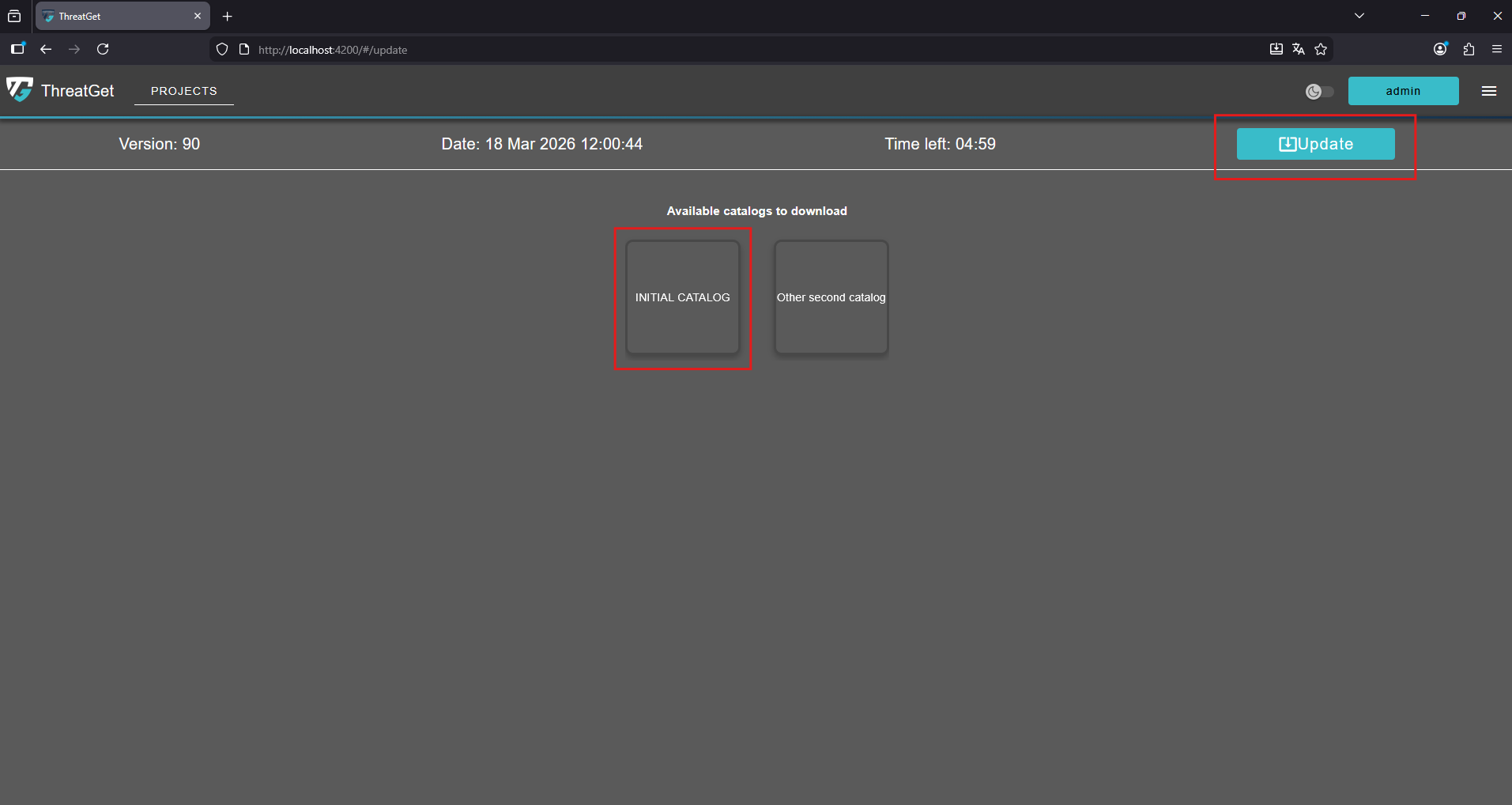Reload the page with browser refresh icon
The height and width of the screenshot is (805, 1512).
click(103, 49)
